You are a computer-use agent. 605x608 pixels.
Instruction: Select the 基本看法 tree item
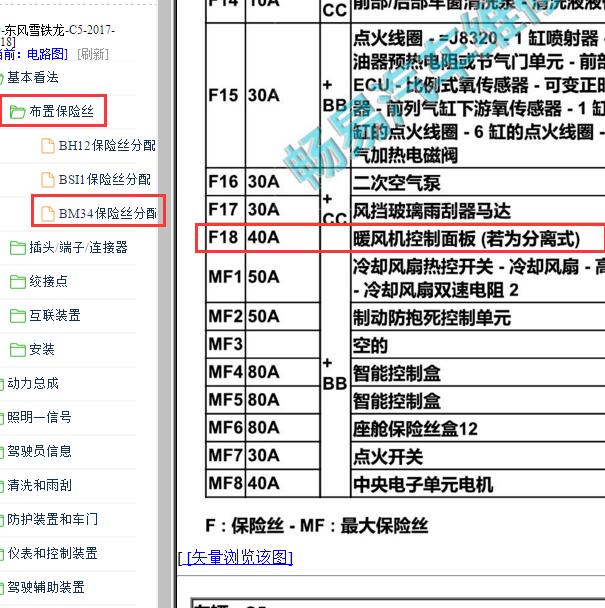(x=33, y=78)
